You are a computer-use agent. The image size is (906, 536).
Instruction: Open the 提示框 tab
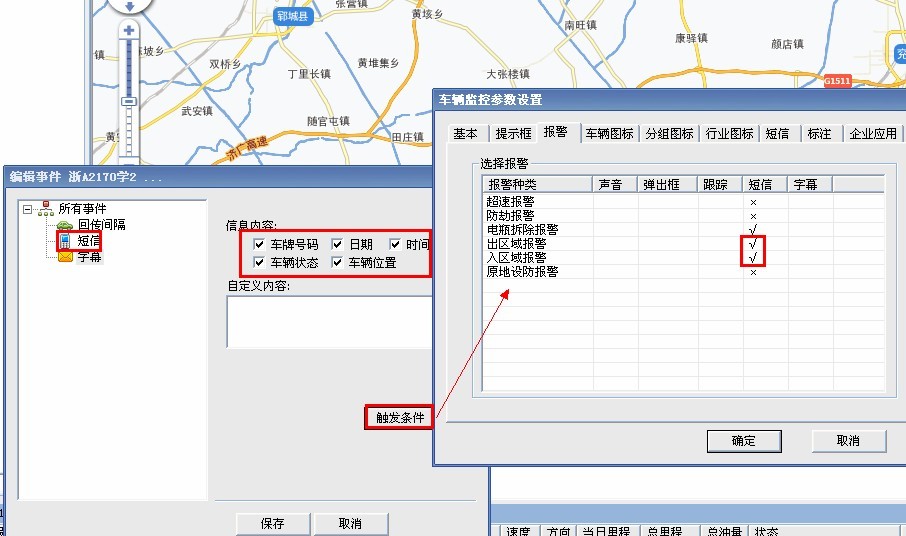(513, 133)
